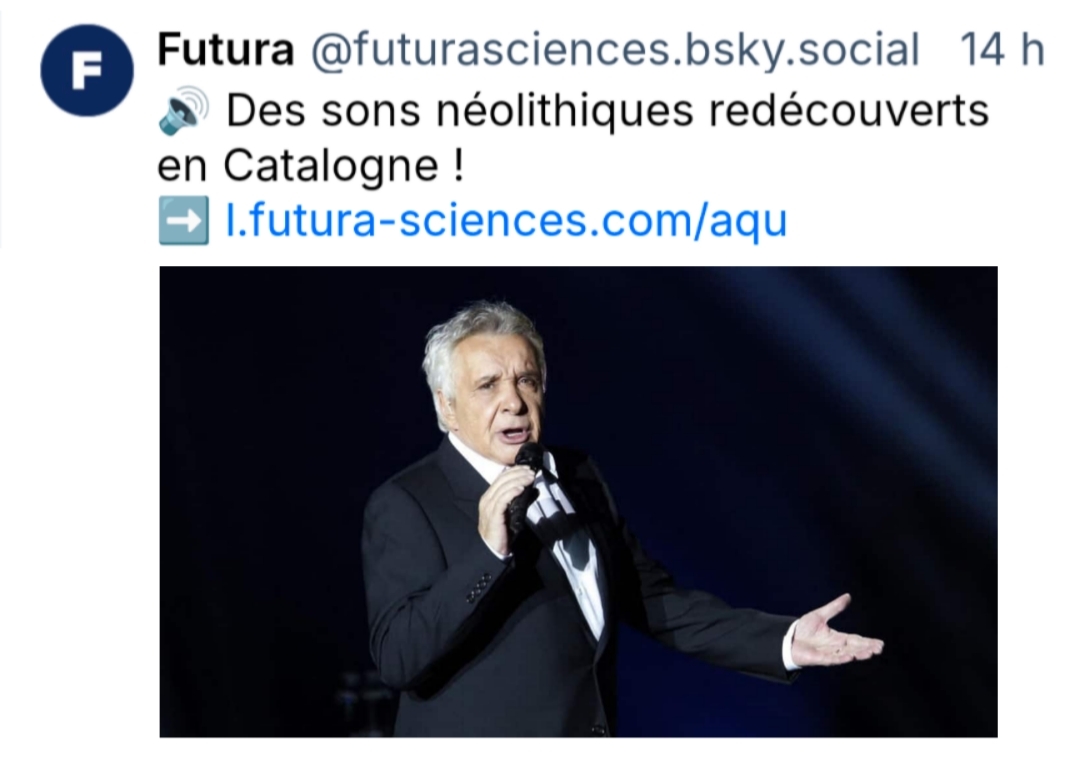Click the 14 h timestamp
This screenshot has width=1080, height=763.
pos(1001,50)
